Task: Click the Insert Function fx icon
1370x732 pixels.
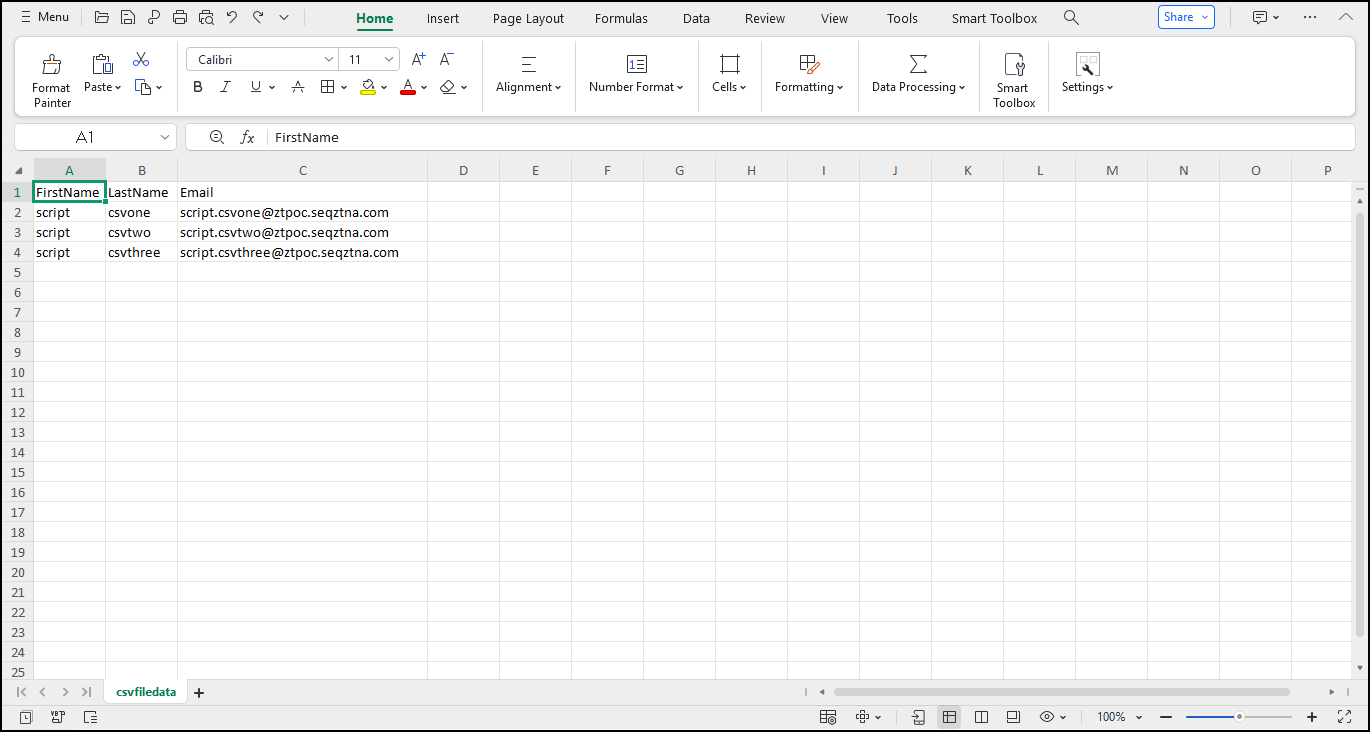Action: [247, 138]
